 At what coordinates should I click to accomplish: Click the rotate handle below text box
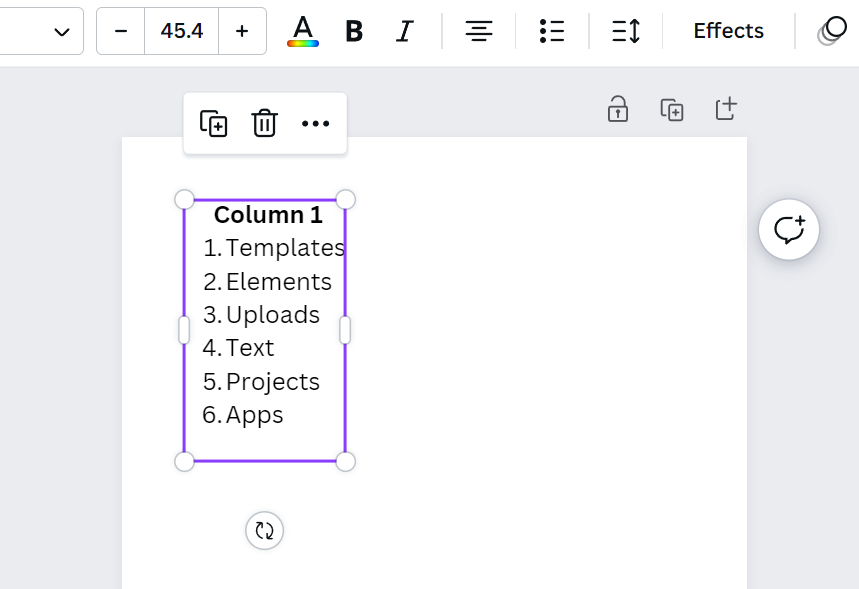(264, 530)
